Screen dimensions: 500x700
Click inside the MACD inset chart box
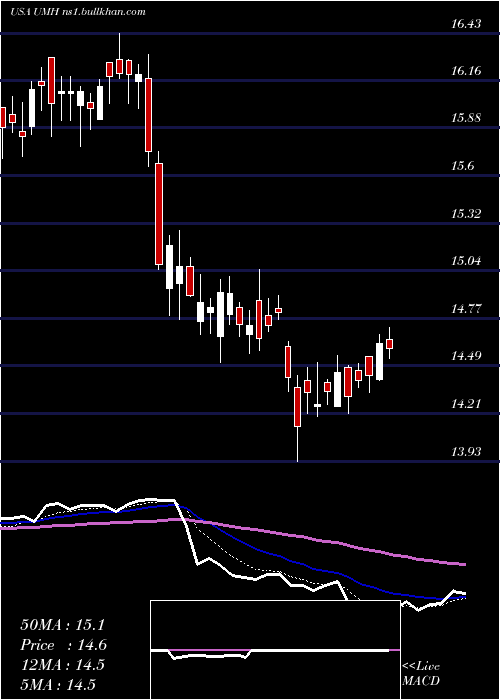(x=275, y=650)
